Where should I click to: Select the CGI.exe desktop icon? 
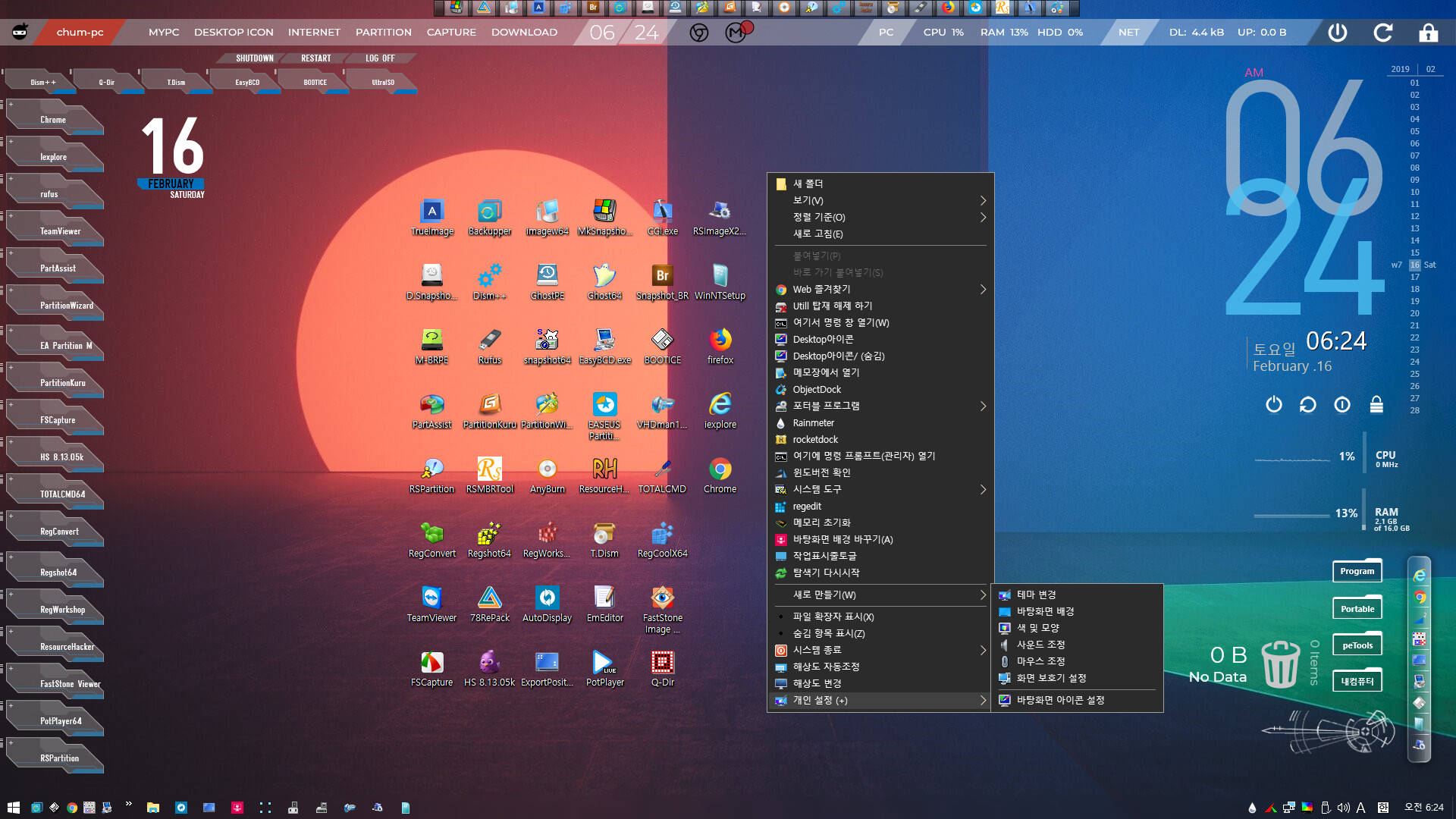[662, 218]
